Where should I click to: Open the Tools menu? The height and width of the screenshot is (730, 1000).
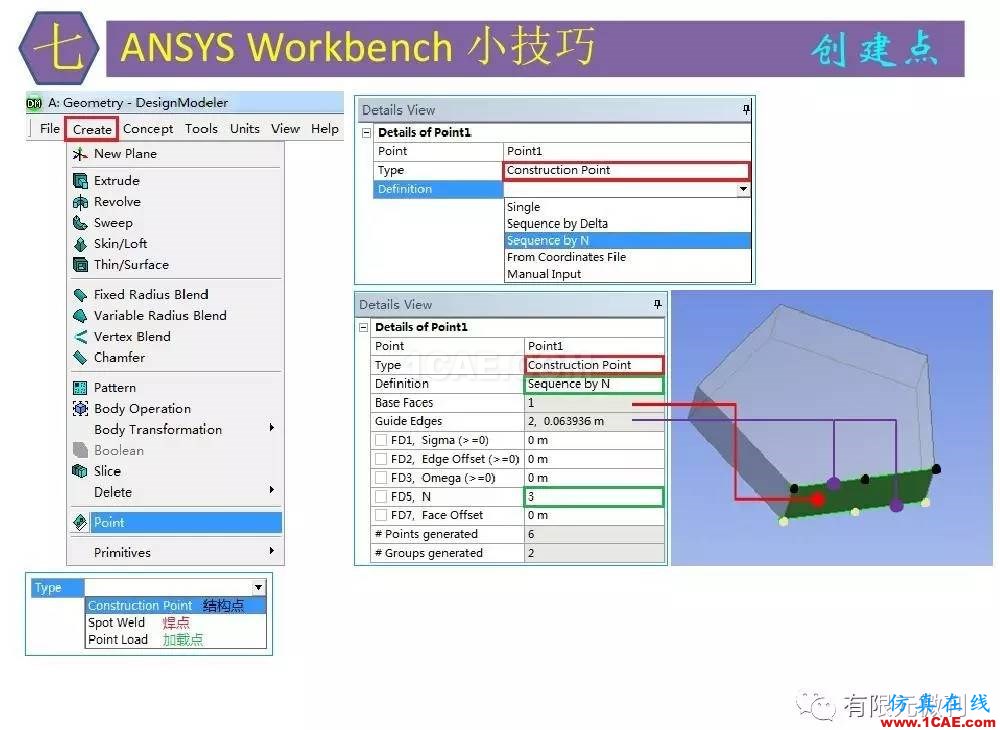tap(202, 129)
